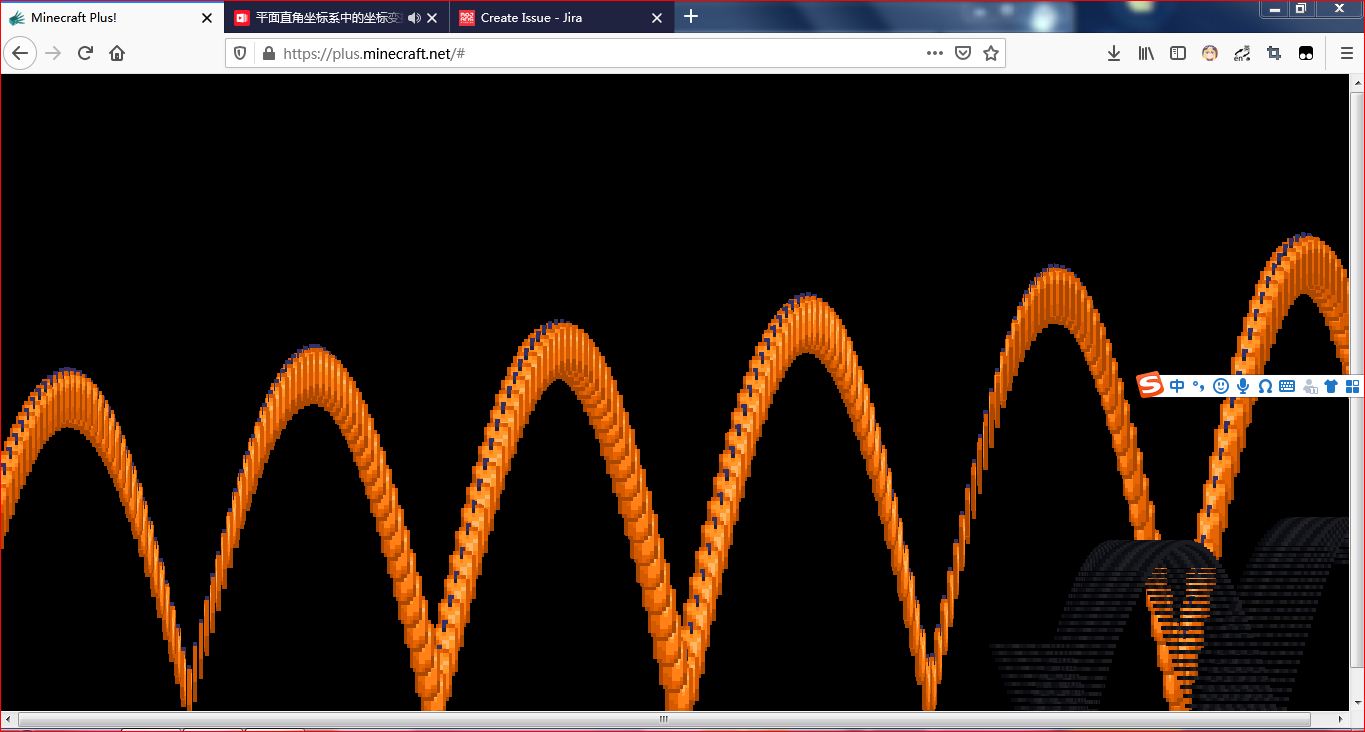Bookmark this page with the star

point(990,53)
